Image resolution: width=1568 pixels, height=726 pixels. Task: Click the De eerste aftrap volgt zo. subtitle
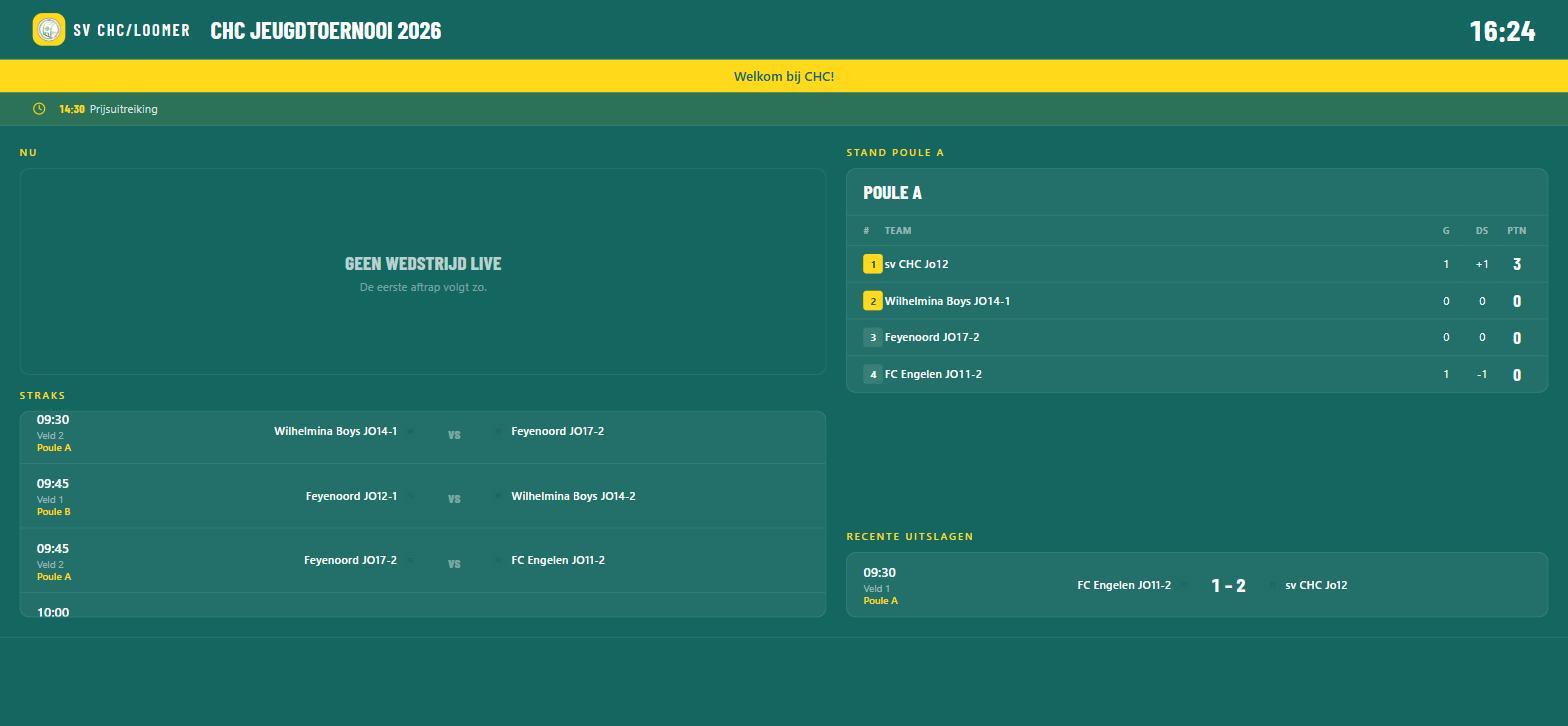(x=423, y=287)
